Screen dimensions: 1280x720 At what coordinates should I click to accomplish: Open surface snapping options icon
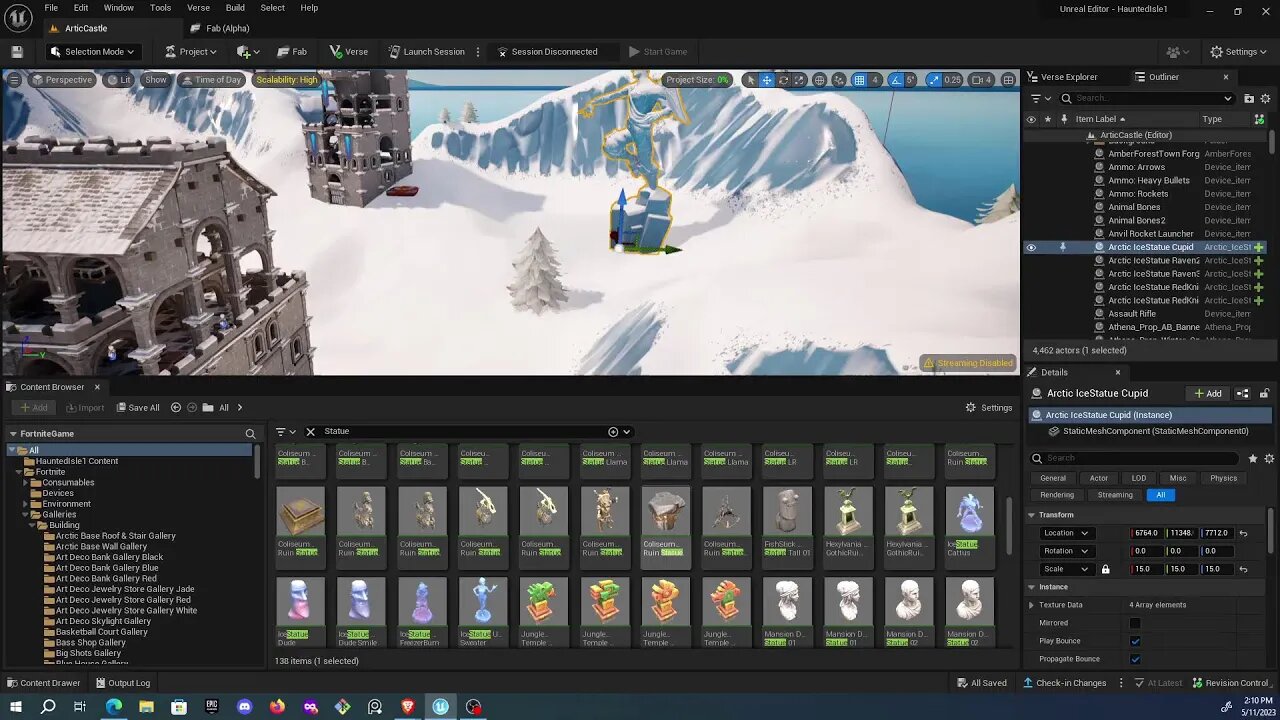(x=838, y=80)
